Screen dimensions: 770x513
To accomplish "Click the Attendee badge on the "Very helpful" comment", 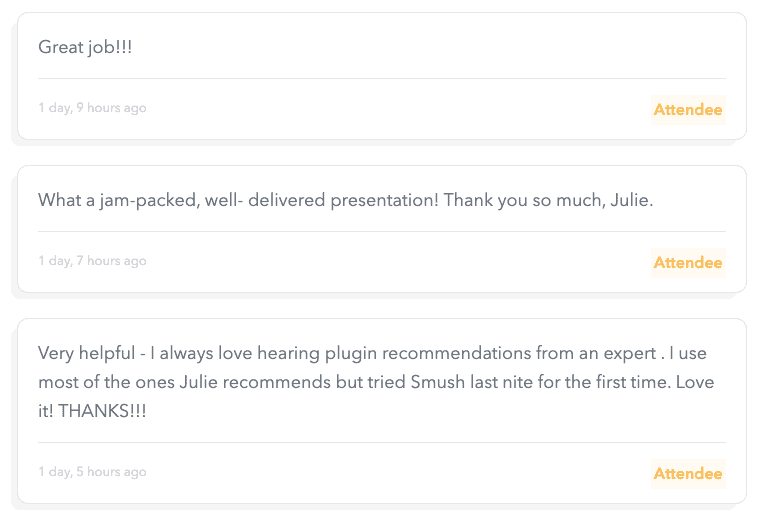I will [688, 474].
